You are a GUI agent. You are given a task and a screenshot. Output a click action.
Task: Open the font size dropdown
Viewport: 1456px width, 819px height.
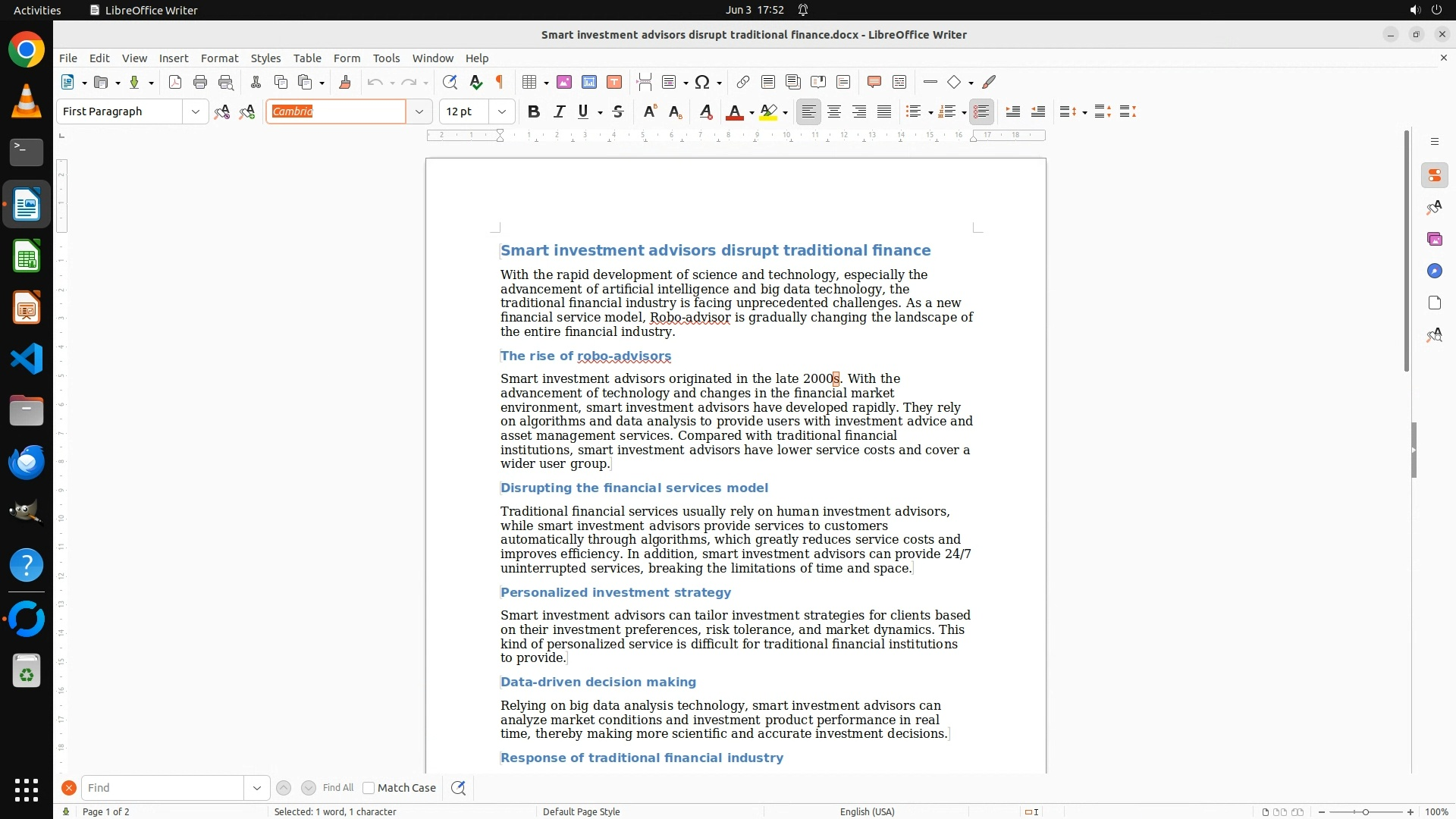click(501, 112)
